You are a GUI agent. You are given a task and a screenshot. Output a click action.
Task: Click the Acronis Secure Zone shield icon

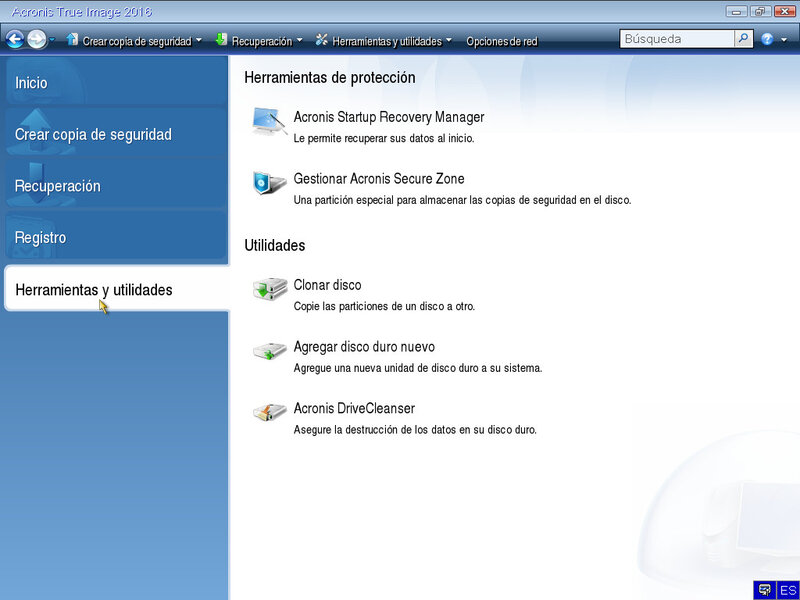coord(269,182)
